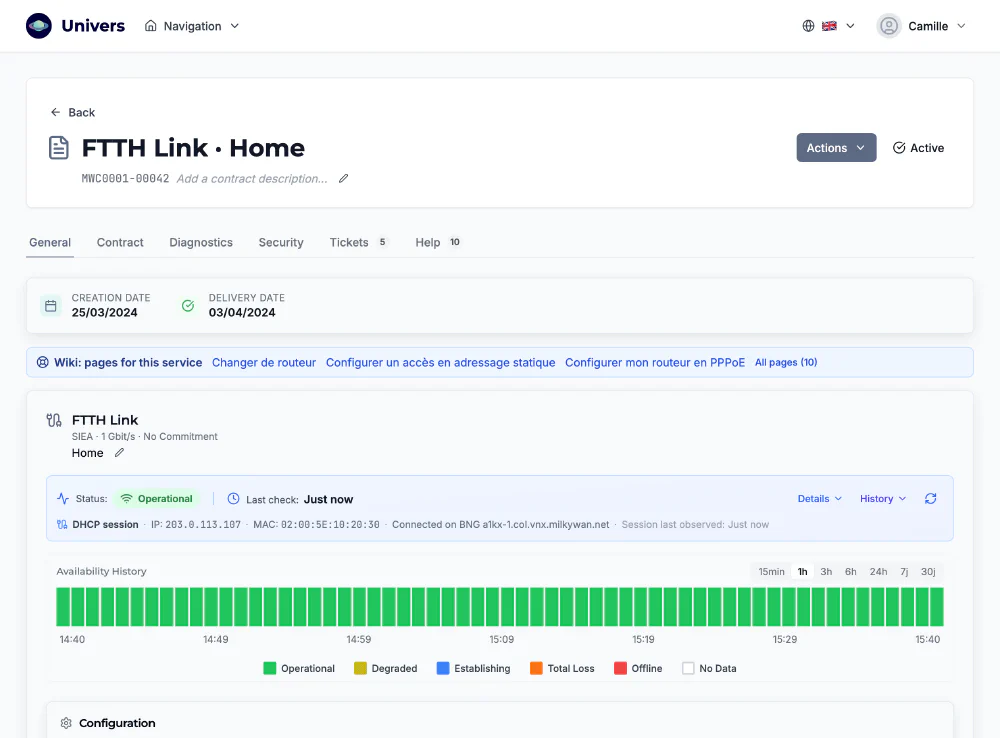Open the Navigation dropdown menu
1000x738 pixels.
click(x=192, y=26)
